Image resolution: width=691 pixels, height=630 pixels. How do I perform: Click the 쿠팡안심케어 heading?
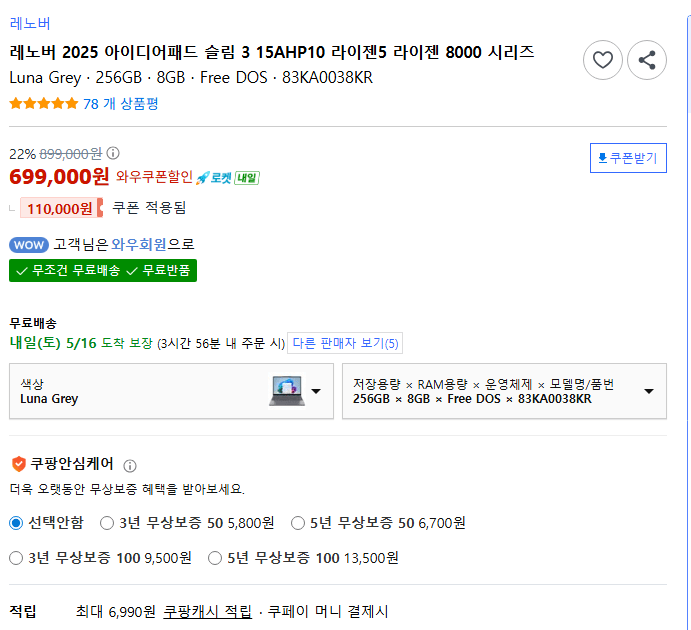[x=71, y=464]
